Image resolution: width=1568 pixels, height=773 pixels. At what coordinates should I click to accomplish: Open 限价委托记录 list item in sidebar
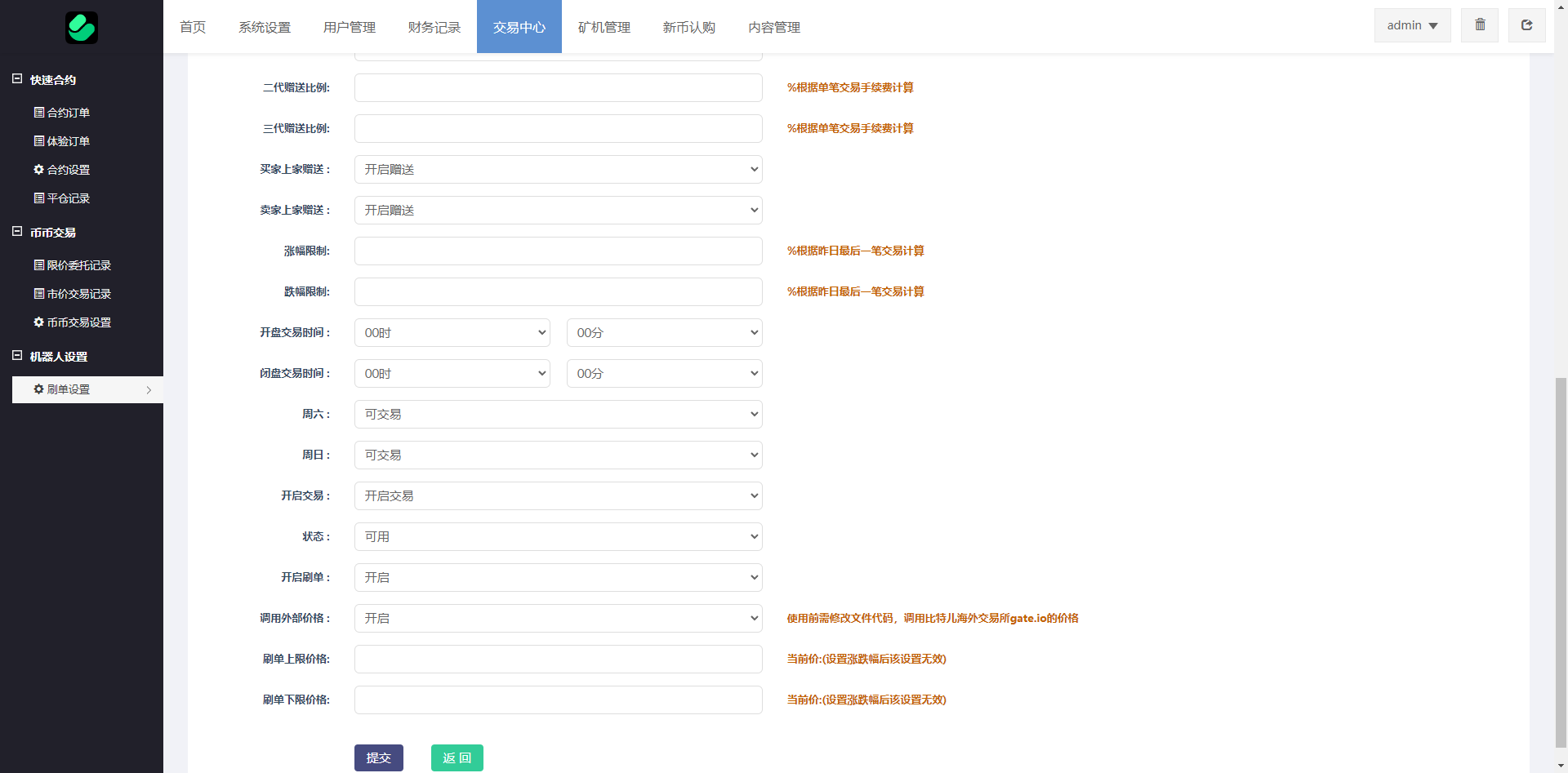[x=73, y=265]
